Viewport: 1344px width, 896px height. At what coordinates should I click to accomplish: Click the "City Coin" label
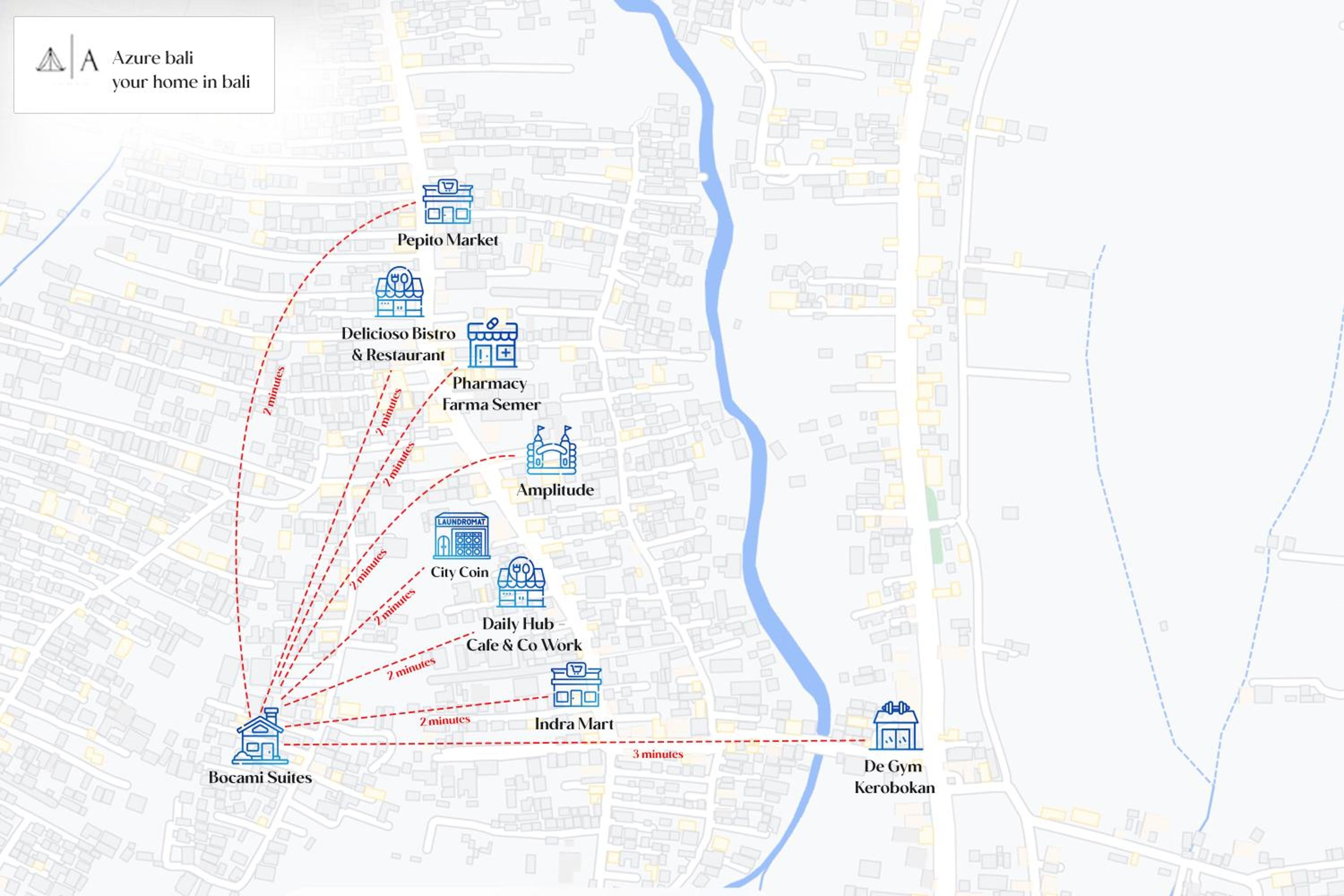pos(460,572)
